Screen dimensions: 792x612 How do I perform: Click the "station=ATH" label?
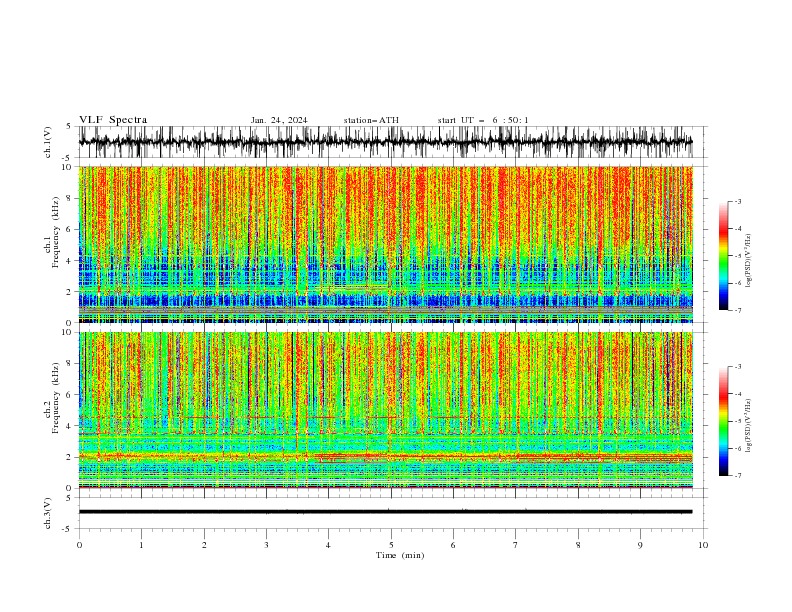[x=371, y=120]
